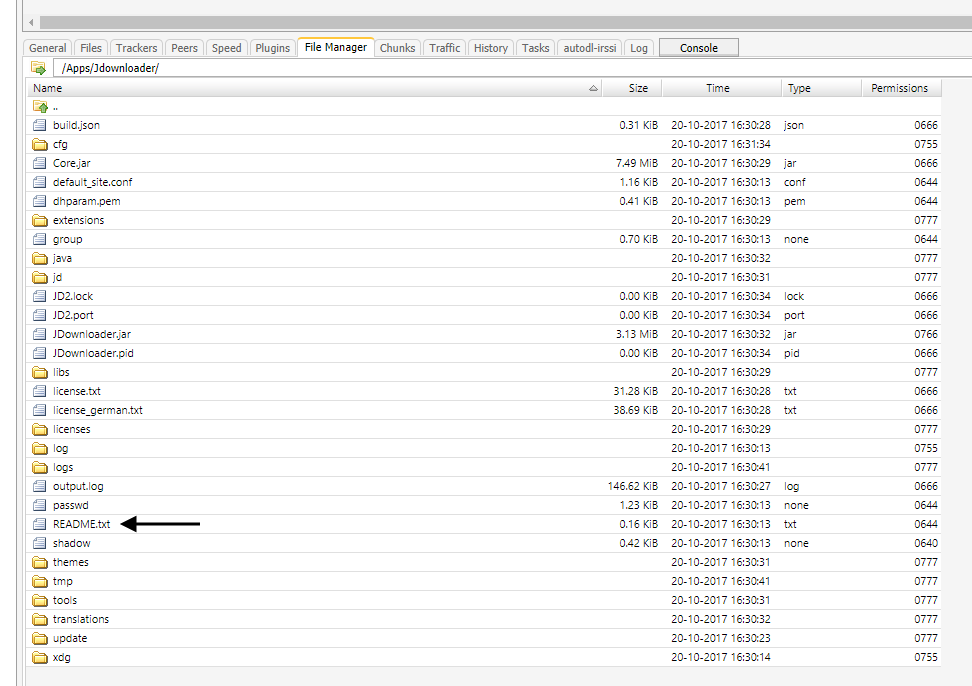Click the 0766 permissions value

(926, 334)
